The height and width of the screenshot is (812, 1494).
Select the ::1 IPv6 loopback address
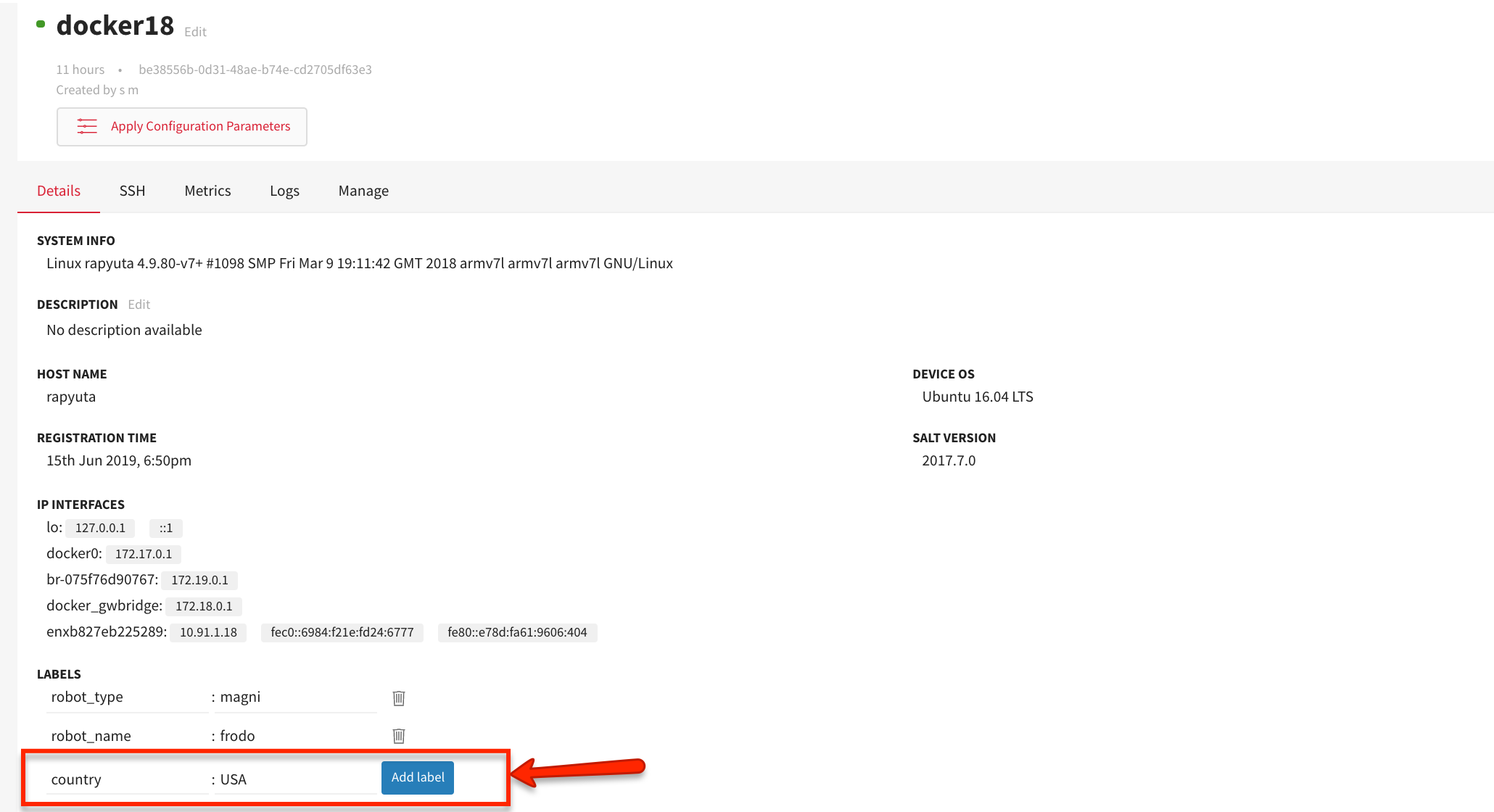(166, 528)
